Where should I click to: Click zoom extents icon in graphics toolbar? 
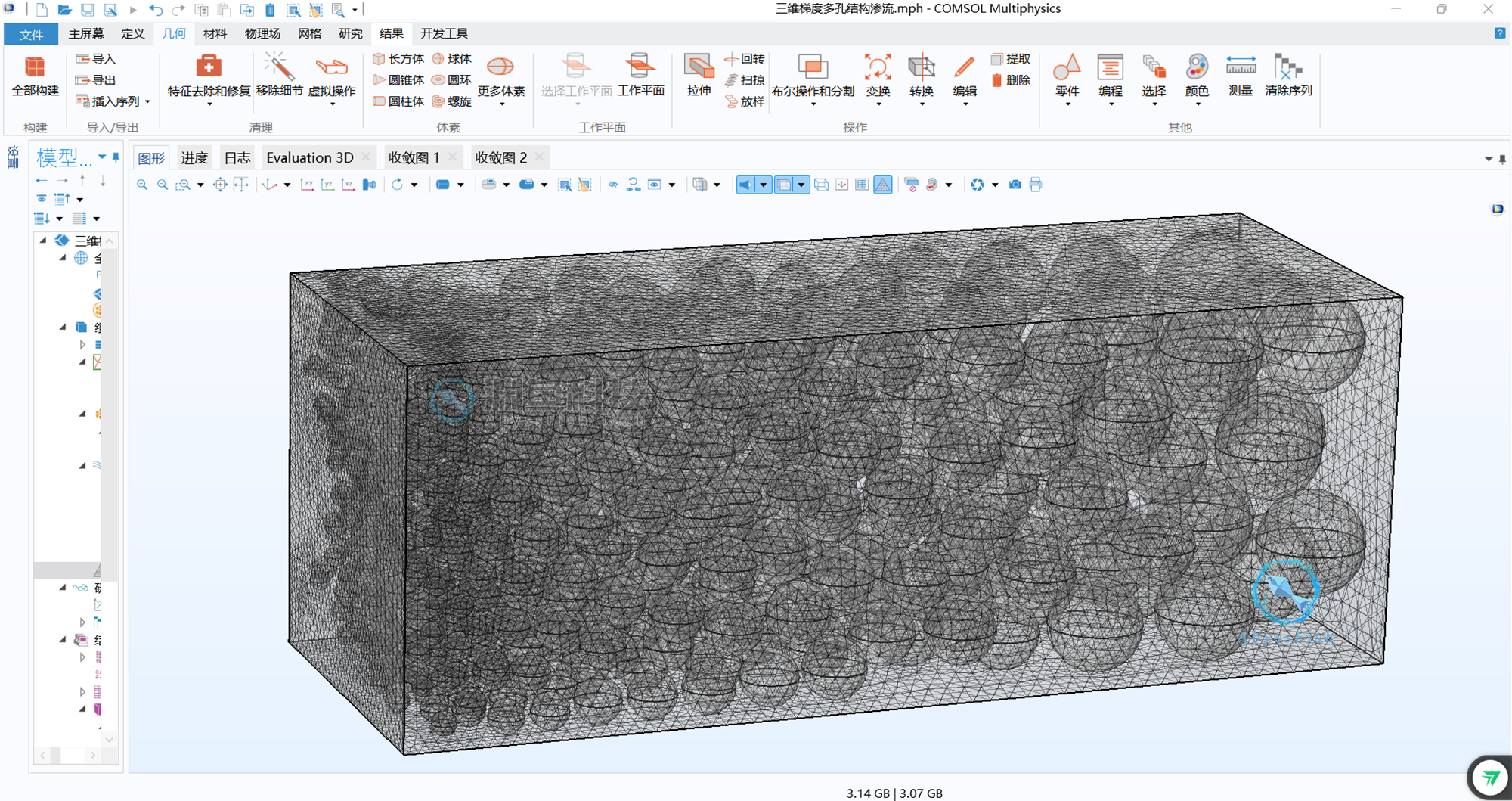point(220,185)
